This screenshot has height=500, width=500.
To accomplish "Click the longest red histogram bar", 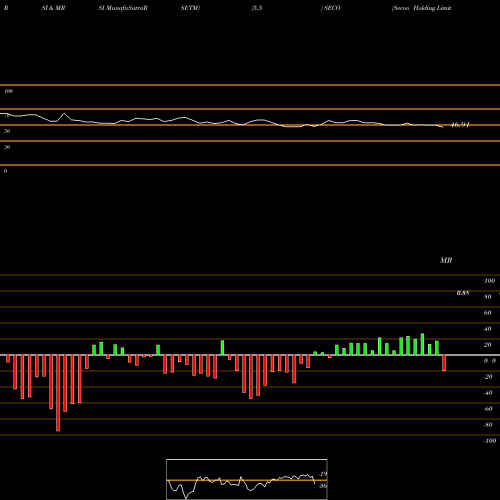I will pyautogui.click(x=58, y=393).
